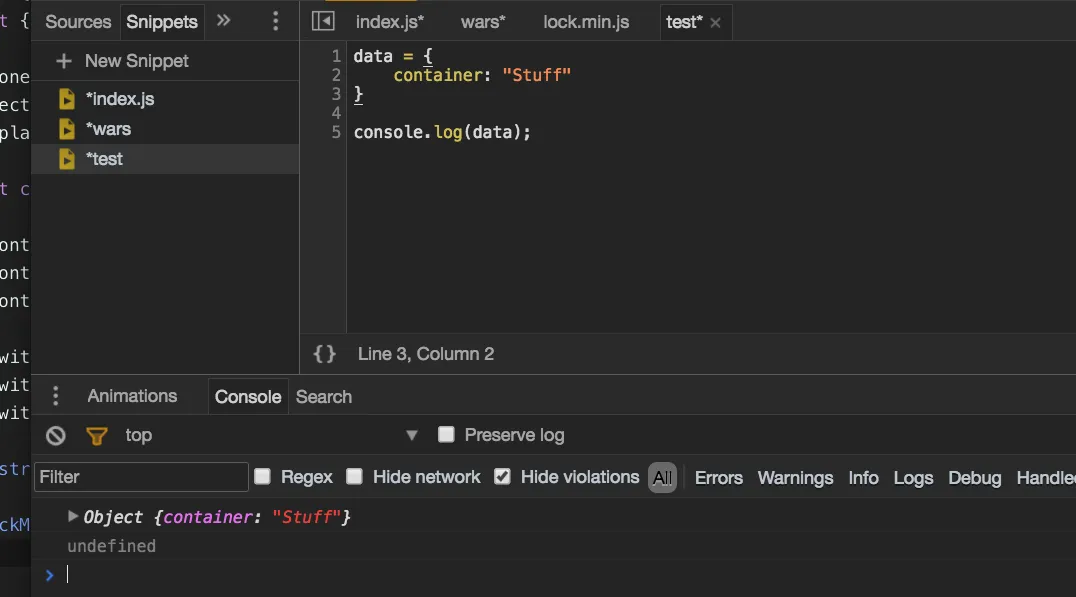The width and height of the screenshot is (1076, 597).
Task: Click line number 4 in the gutter
Action: pos(336,113)
